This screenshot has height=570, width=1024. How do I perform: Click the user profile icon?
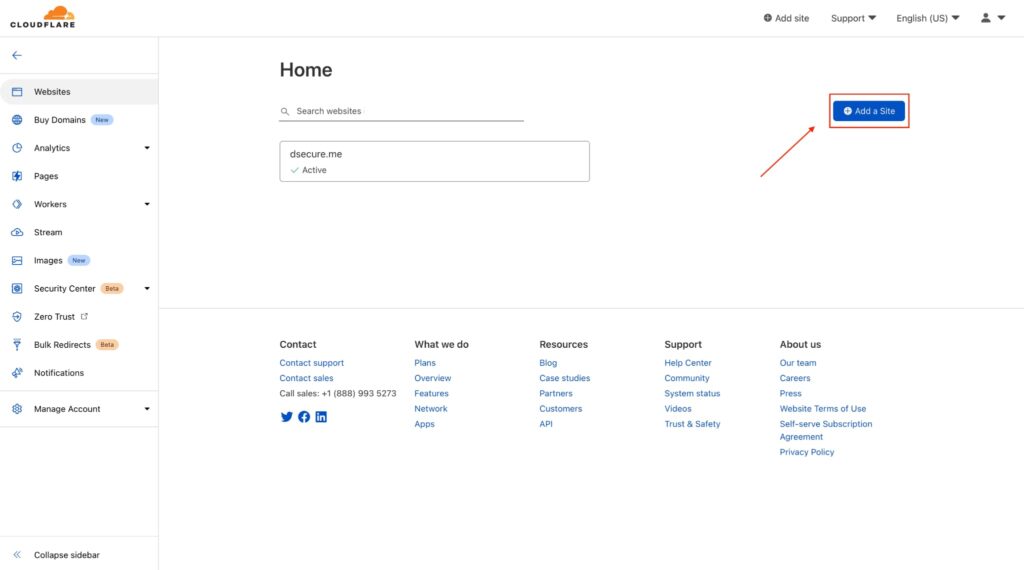click(x=985, y=18)
